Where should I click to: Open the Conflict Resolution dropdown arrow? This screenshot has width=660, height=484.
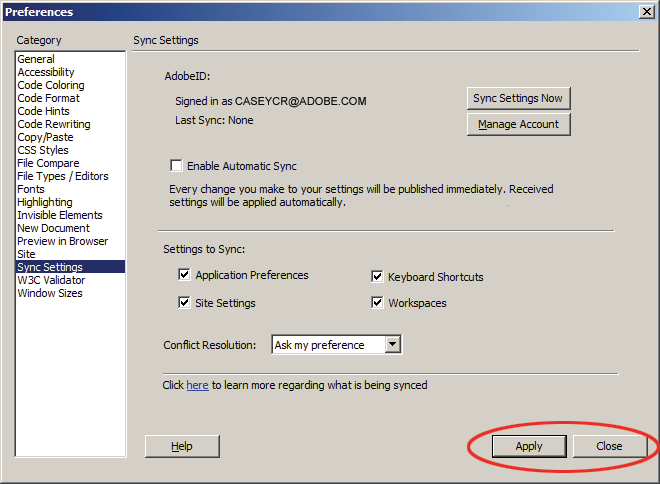pos(392,344)
